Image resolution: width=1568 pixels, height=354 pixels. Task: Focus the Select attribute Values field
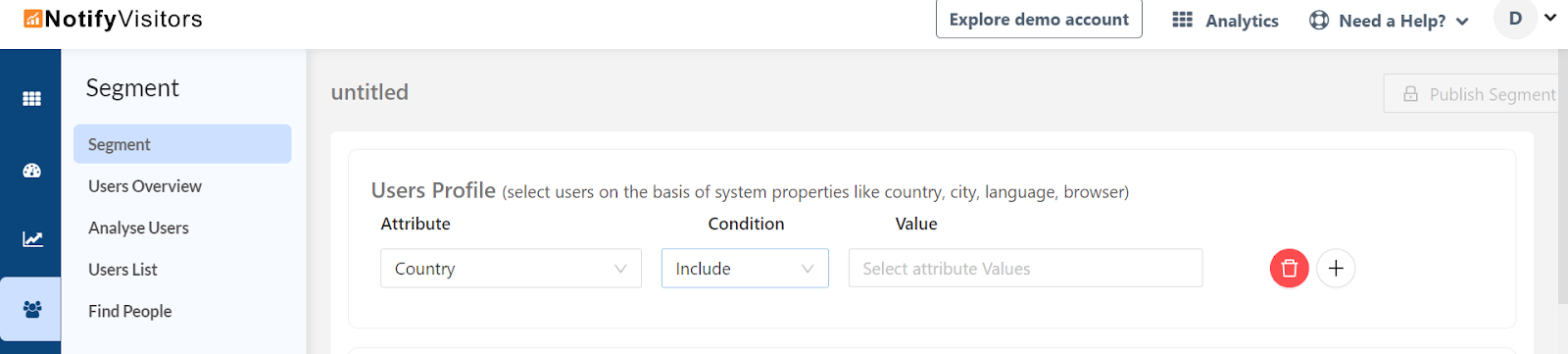click(1025, 269)
